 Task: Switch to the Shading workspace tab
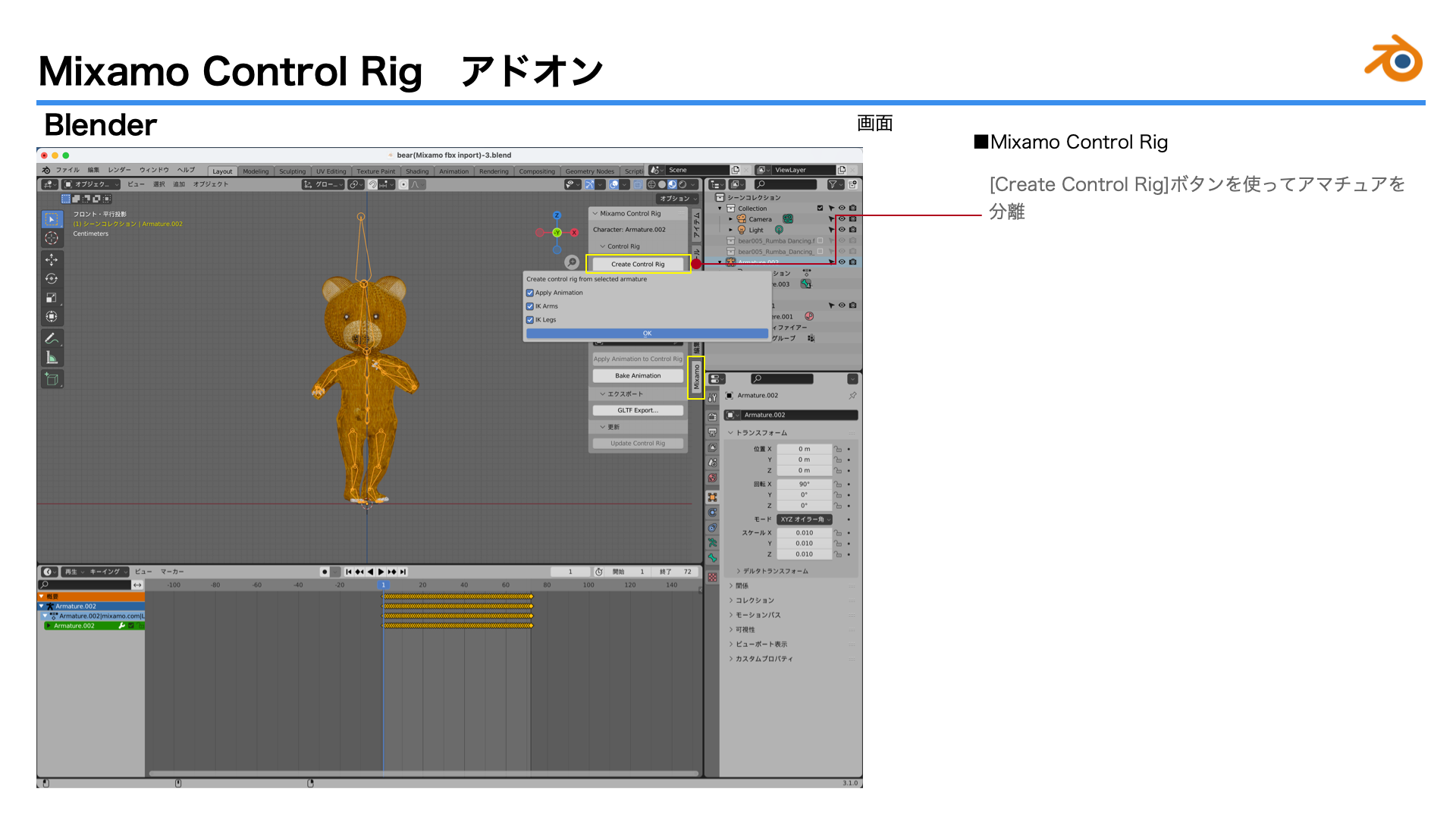(417, 171)
